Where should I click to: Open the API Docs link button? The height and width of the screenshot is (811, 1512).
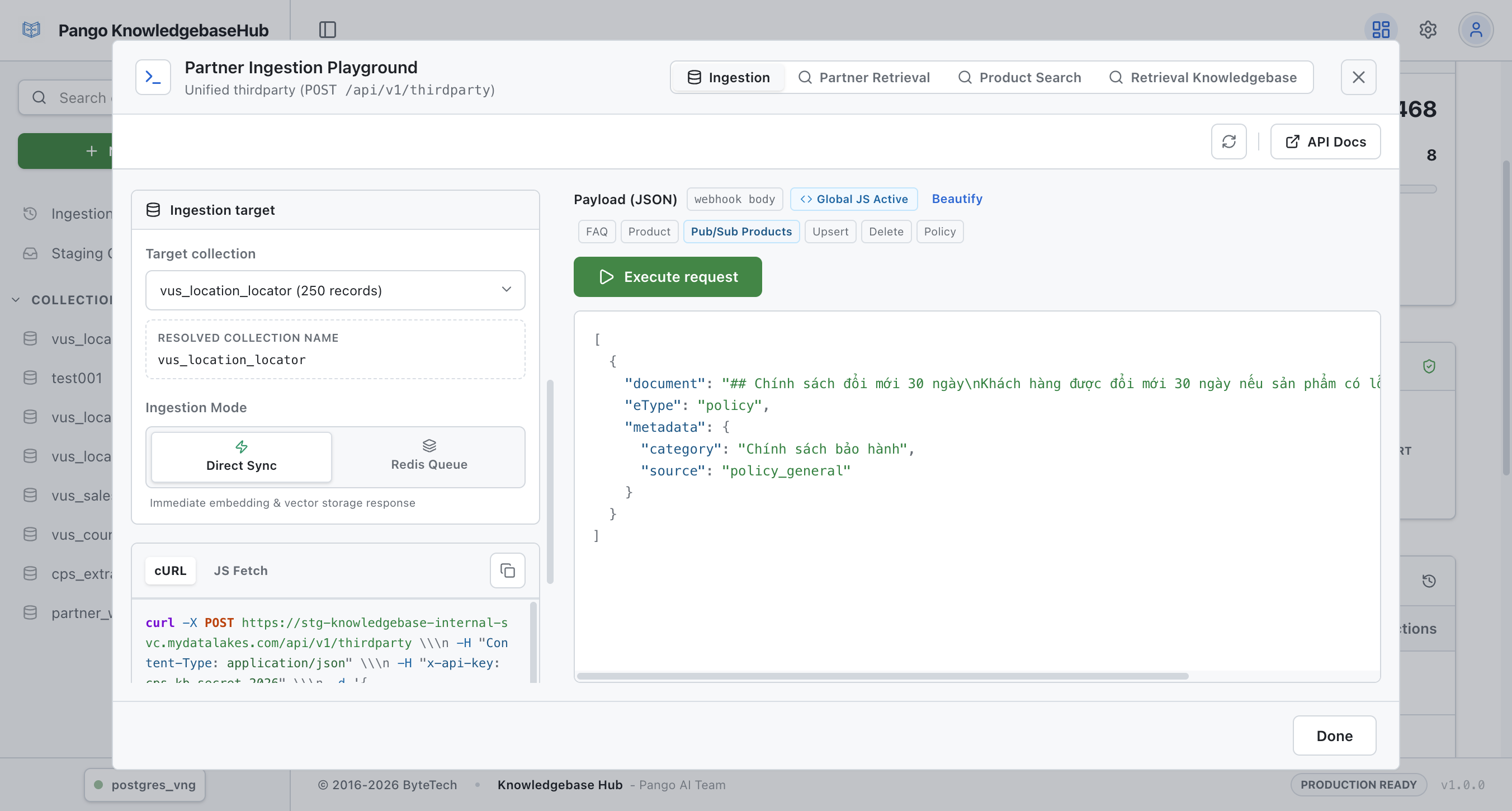pyautogui.click(x=1325, y=142)
